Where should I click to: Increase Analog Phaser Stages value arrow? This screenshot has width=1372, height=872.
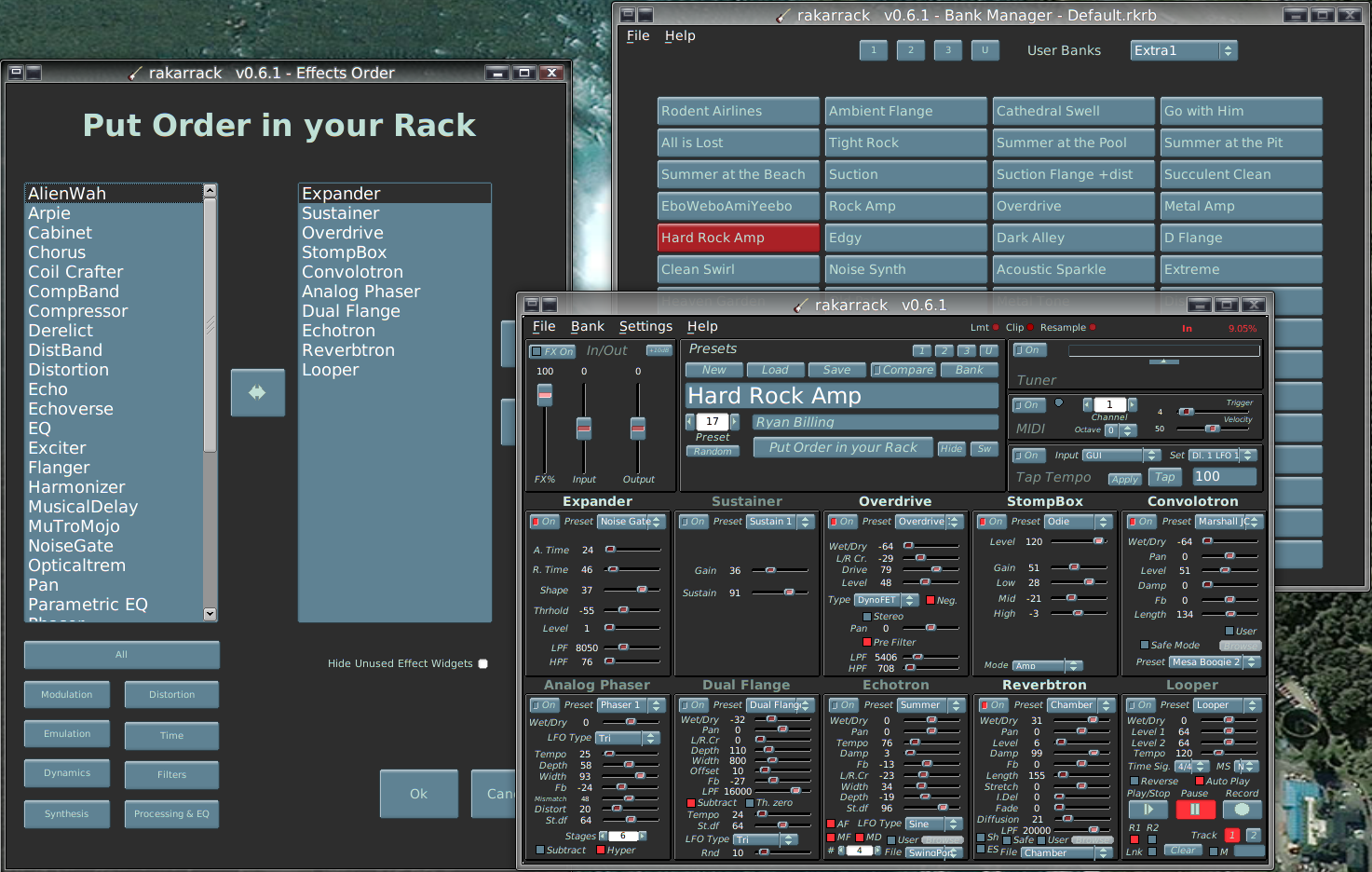tap(643, 836)
